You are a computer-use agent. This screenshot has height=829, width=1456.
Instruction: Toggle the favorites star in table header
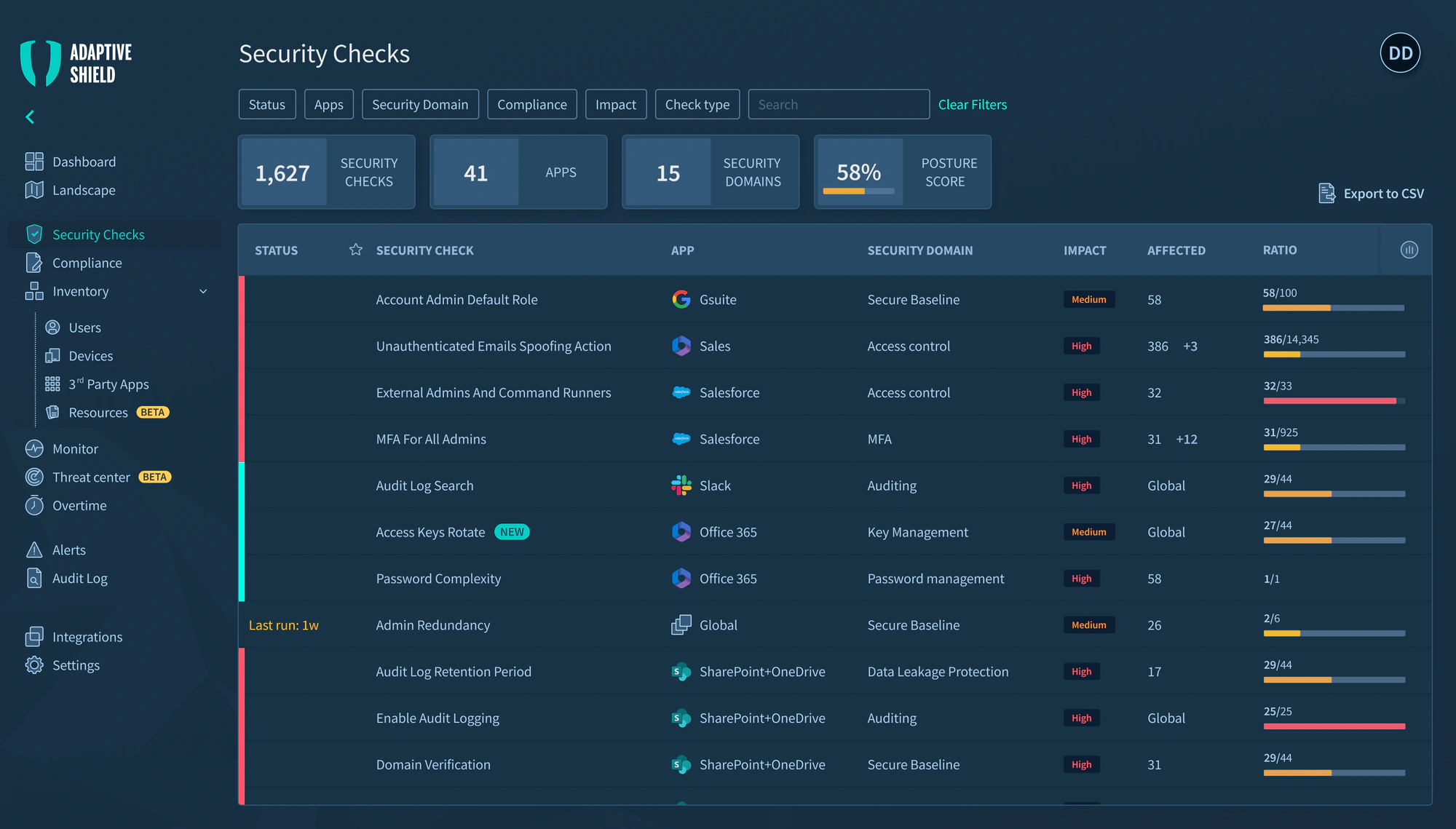pos(356,250)
